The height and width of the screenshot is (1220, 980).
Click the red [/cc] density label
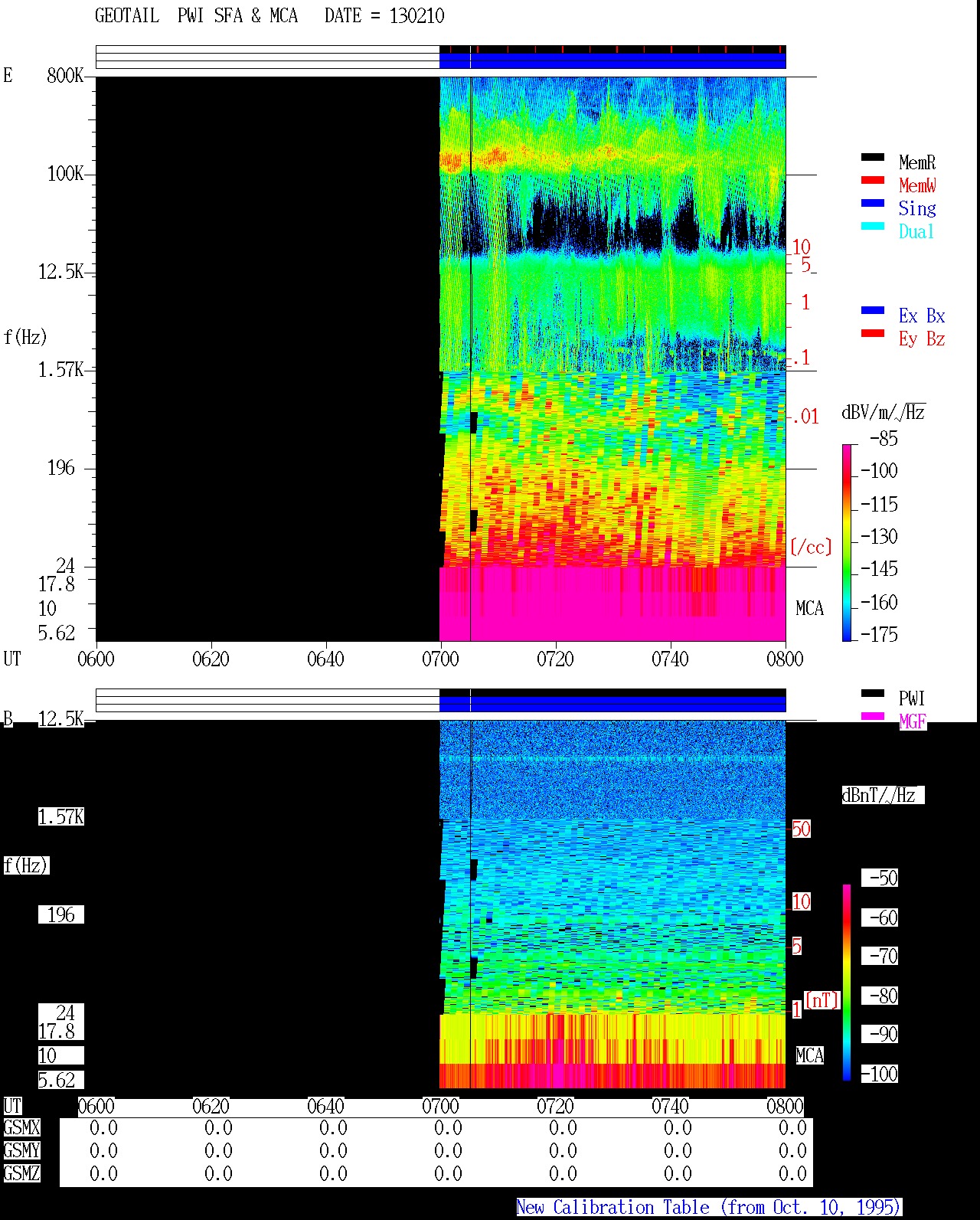click(811, 547)
